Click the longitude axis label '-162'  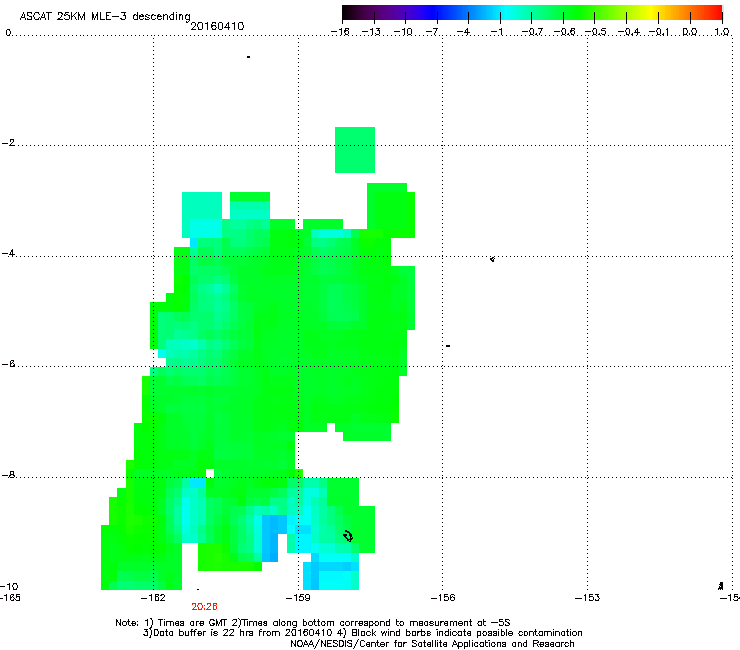pyautogui.click(x=153, y=598)
